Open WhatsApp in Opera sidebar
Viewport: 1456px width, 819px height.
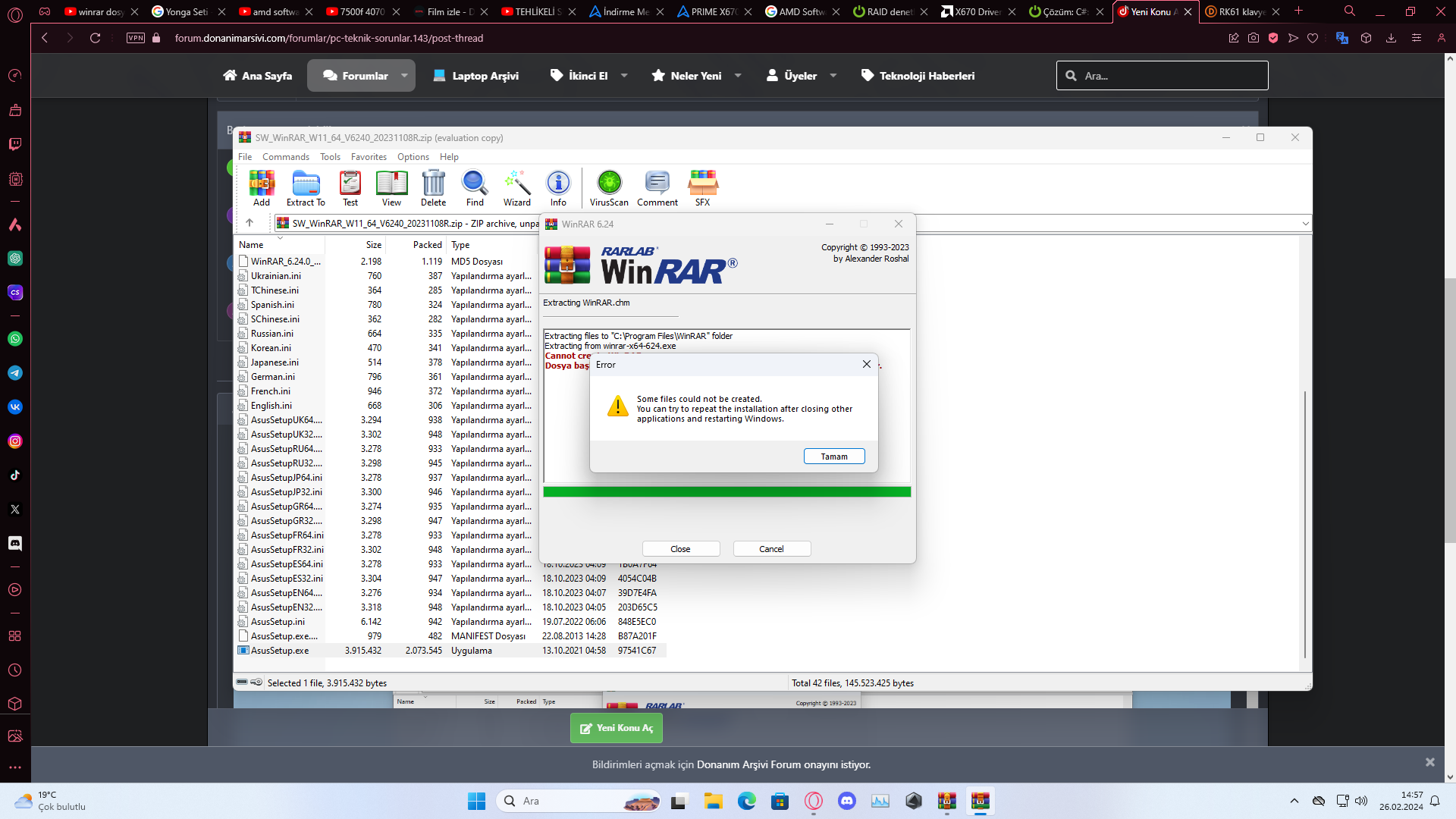coord(15,339)
